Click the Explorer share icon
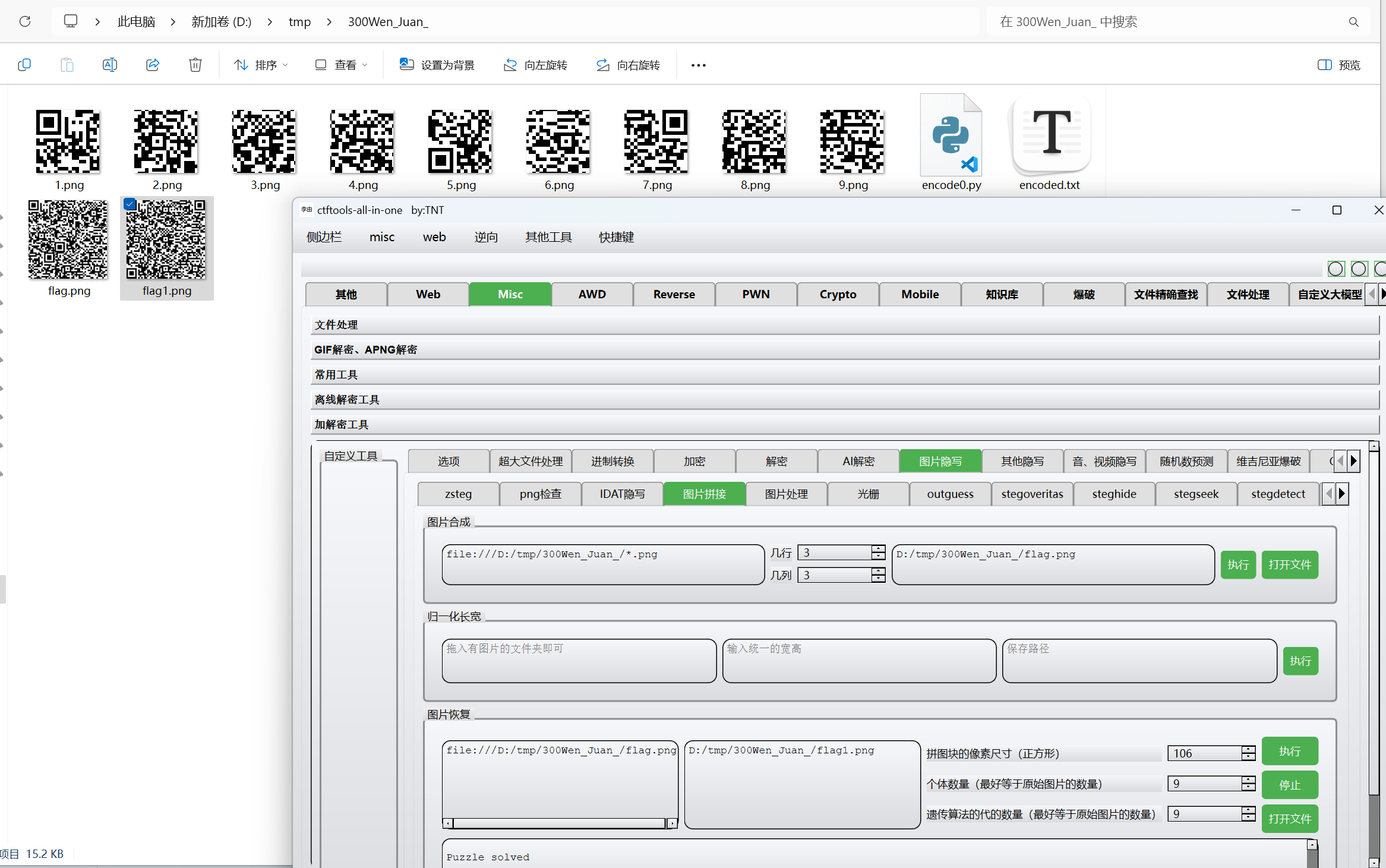 [x=153, y=65]
